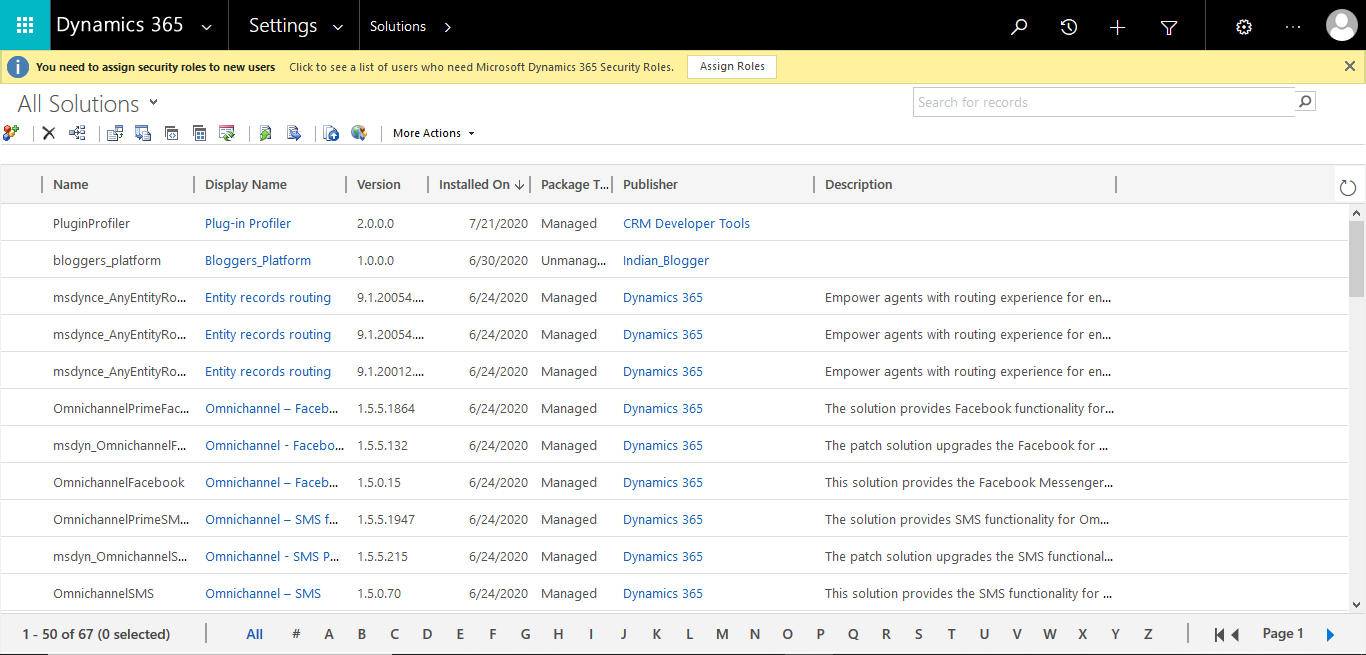Filter records starting with letter M
Screen dimensions: 1366x655
(x=721, y=634)
